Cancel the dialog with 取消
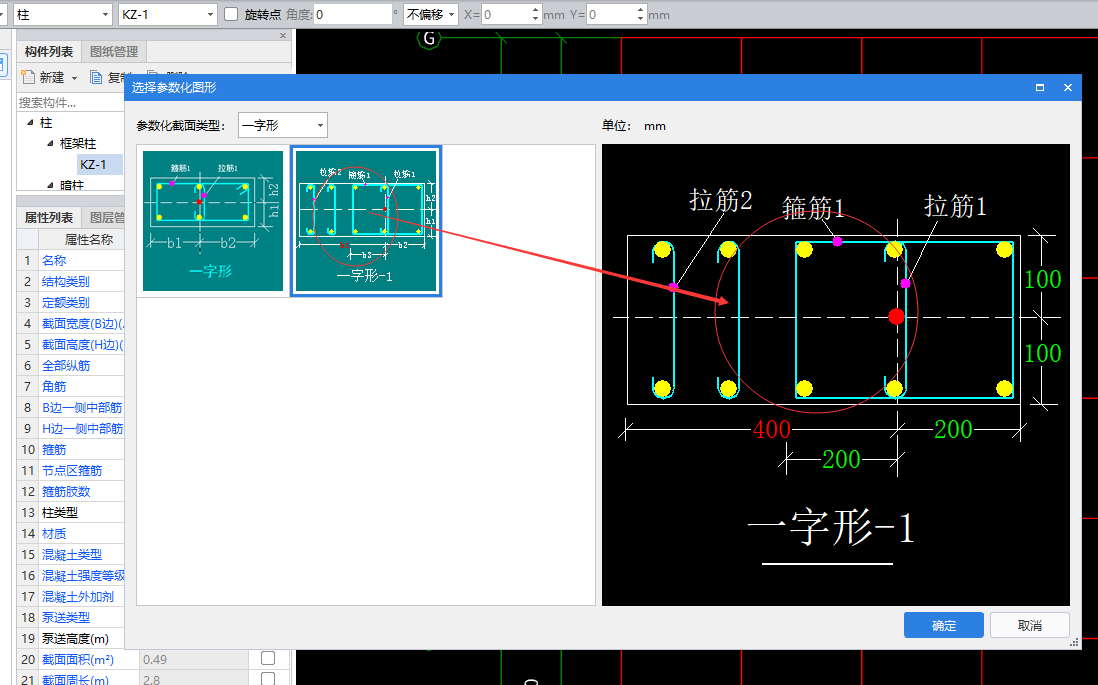 (1029, 625)
